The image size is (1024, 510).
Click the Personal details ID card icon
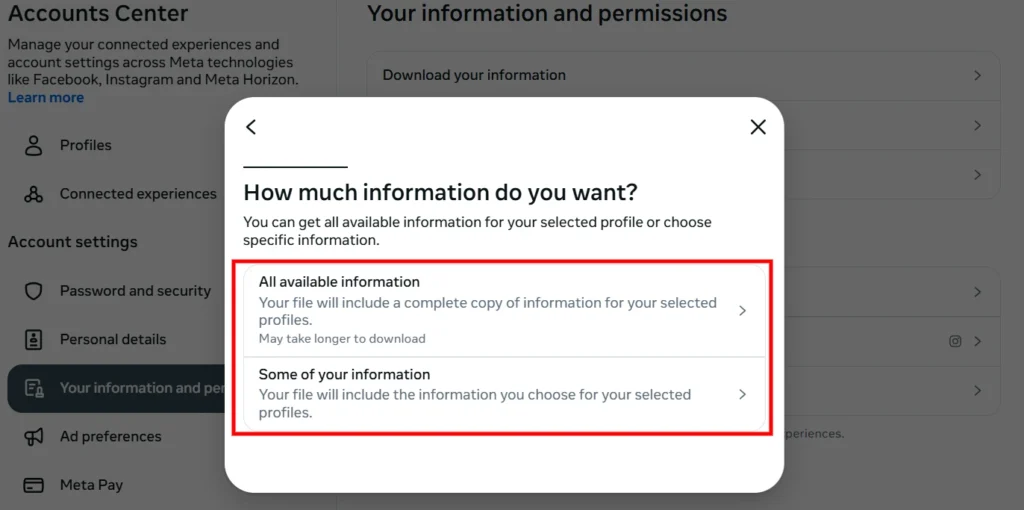click(x=33, y=340)
